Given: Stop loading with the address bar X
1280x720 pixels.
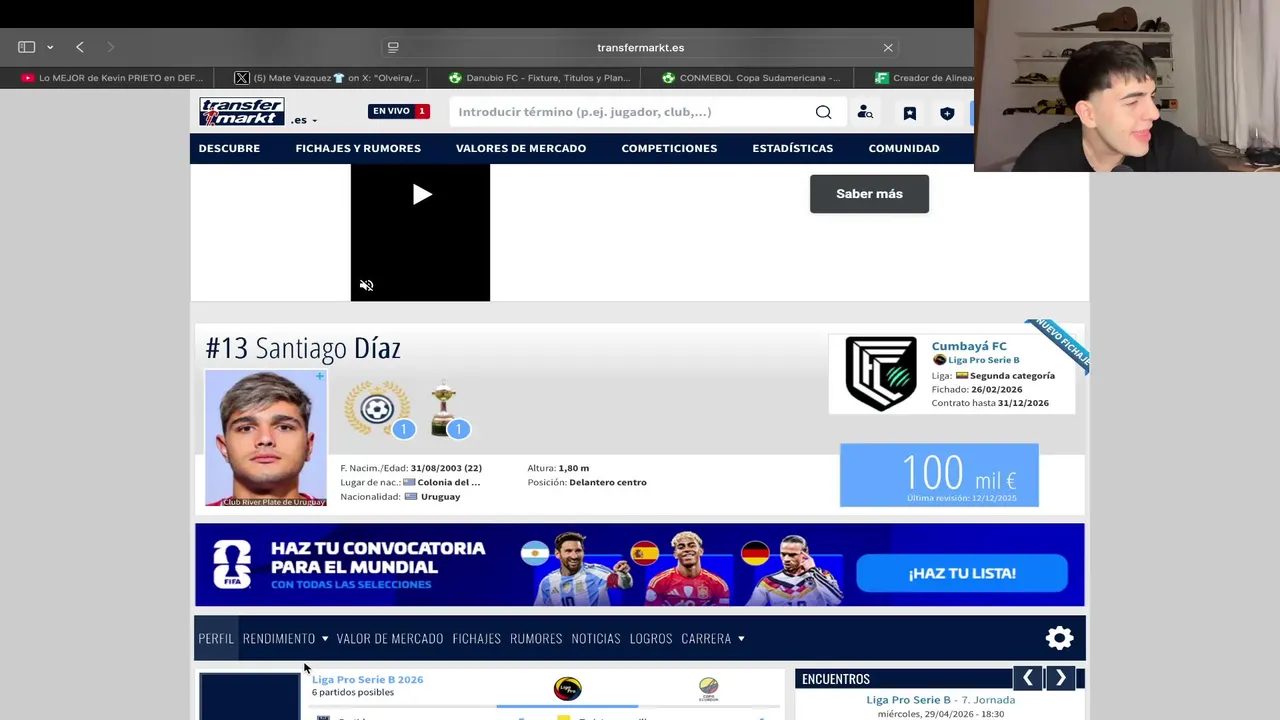Looking at the screenshot, I should coord(888,47).
